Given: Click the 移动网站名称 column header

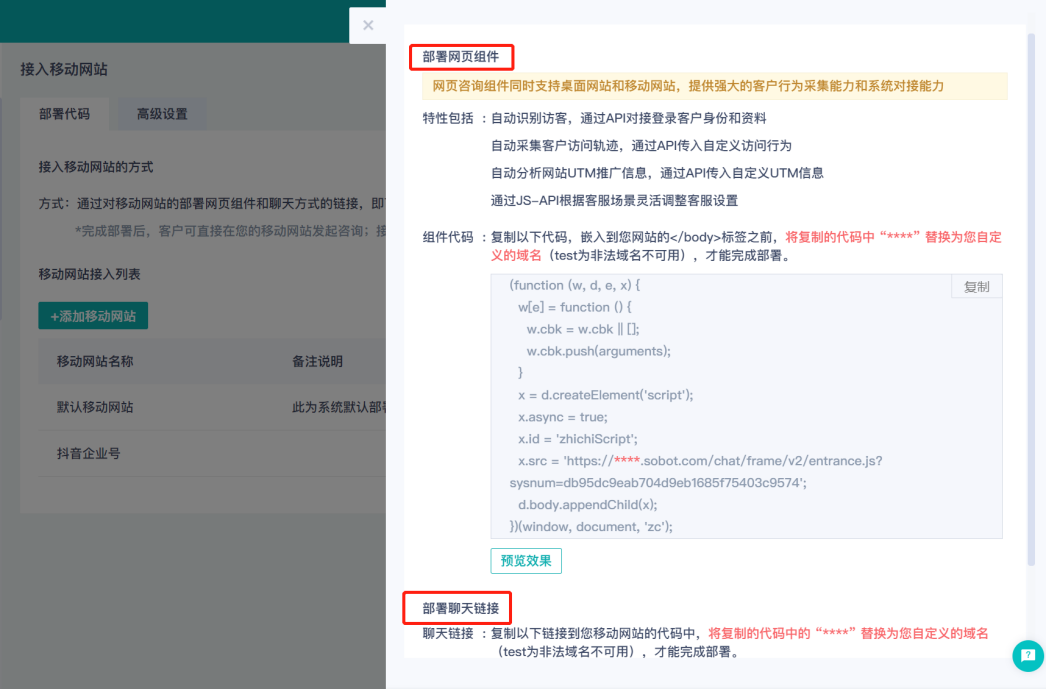Looking at the screenshot, I should (95, 361).
